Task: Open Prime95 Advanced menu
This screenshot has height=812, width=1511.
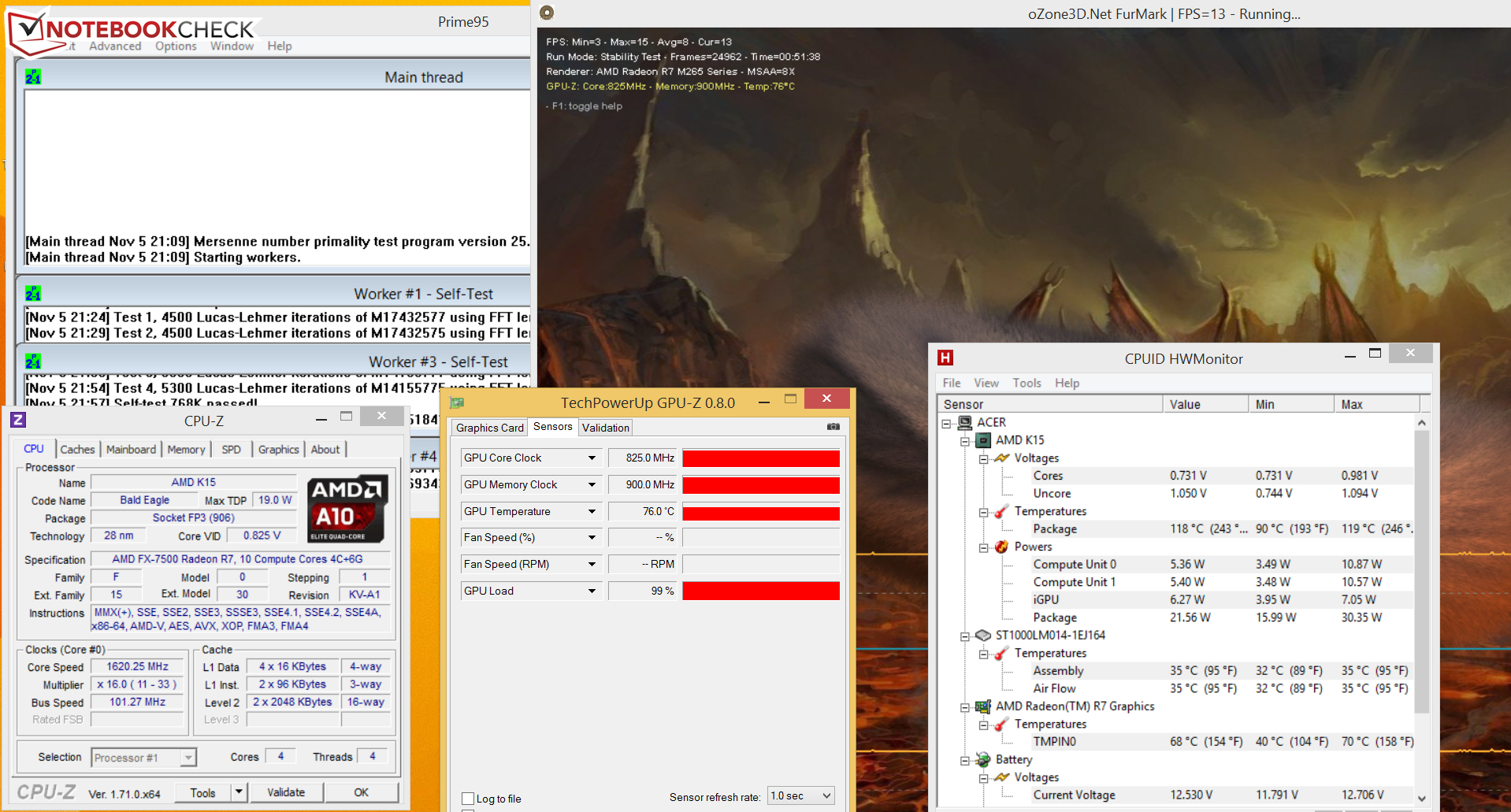Action: [115, 46]
